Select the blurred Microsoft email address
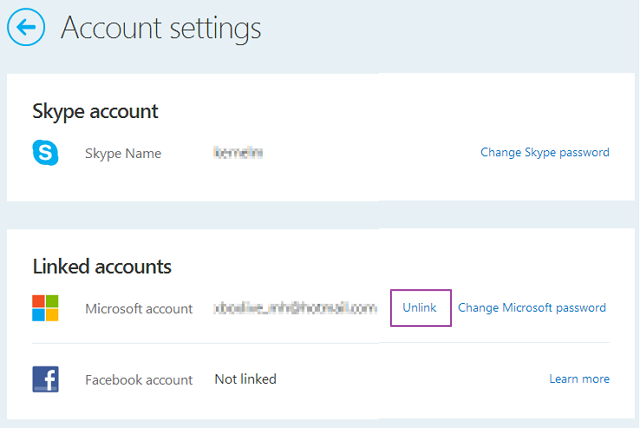The width and height of the screenshot is (640, 428). (x=294, y=308)
